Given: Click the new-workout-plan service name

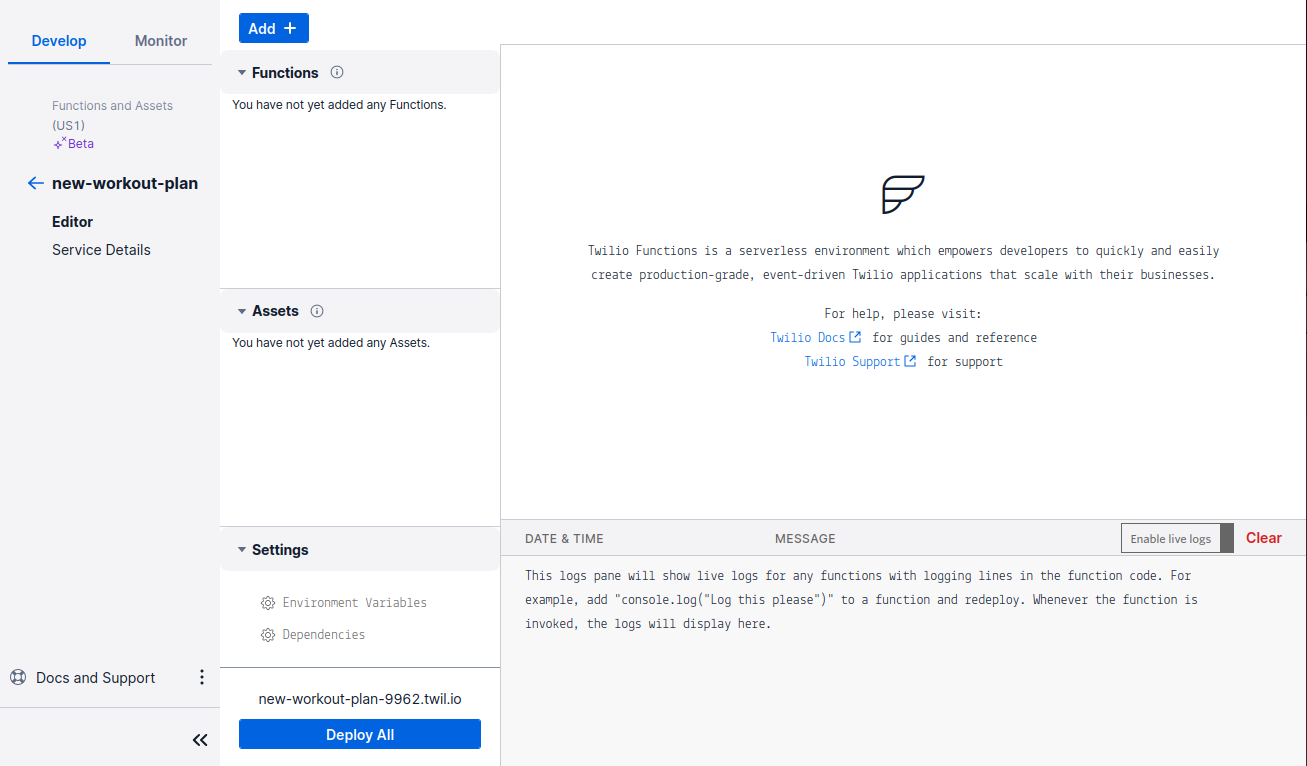Looking at the screenshot, I should pos(125,183).
